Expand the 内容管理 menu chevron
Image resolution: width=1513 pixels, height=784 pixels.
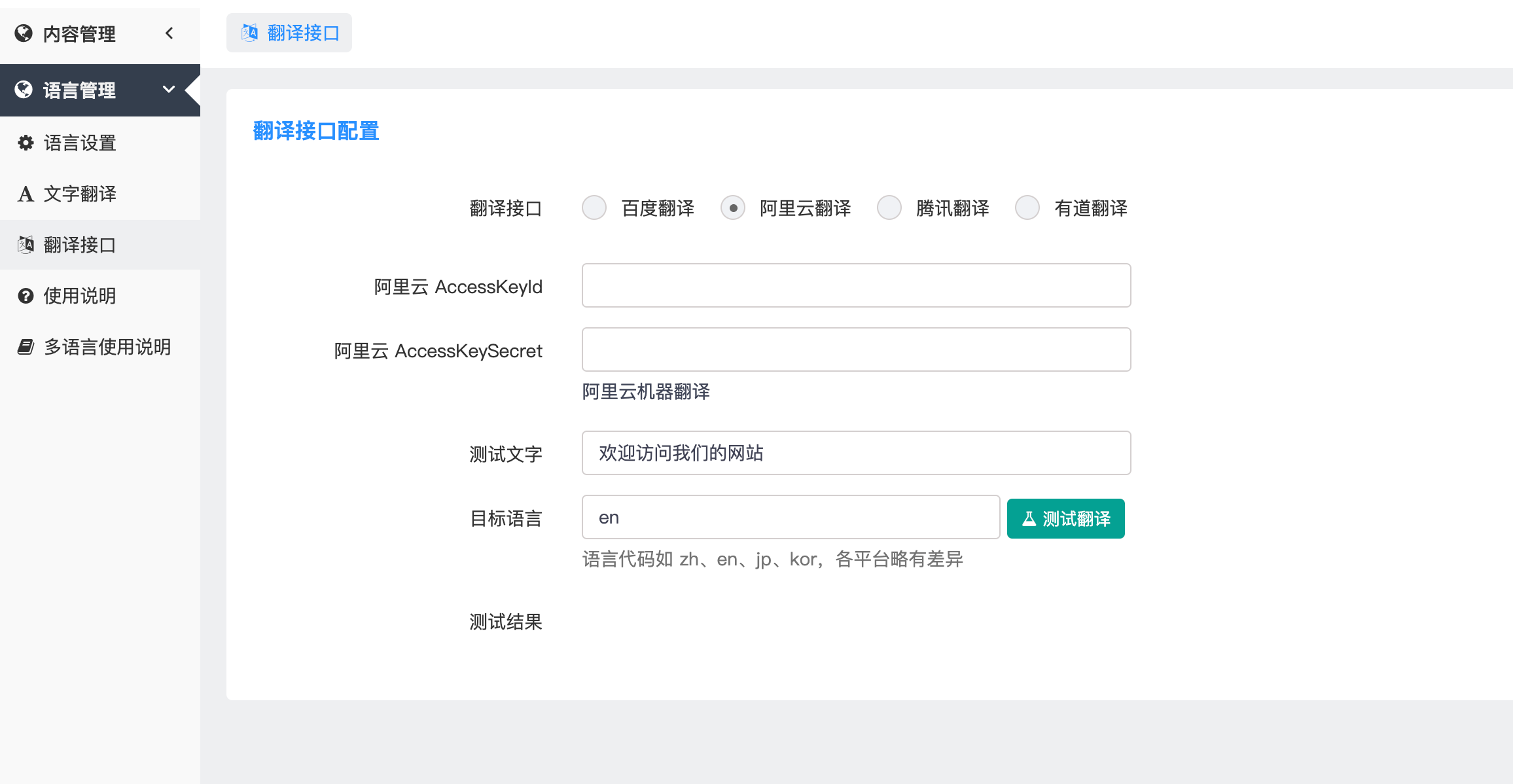coord(169,33)
